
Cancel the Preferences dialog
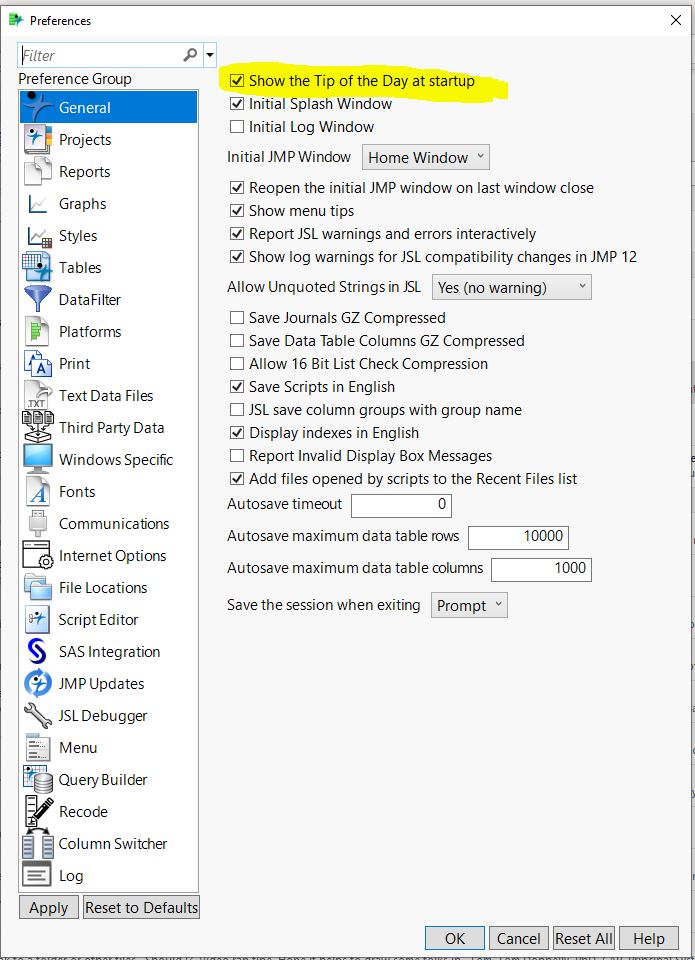518,939
